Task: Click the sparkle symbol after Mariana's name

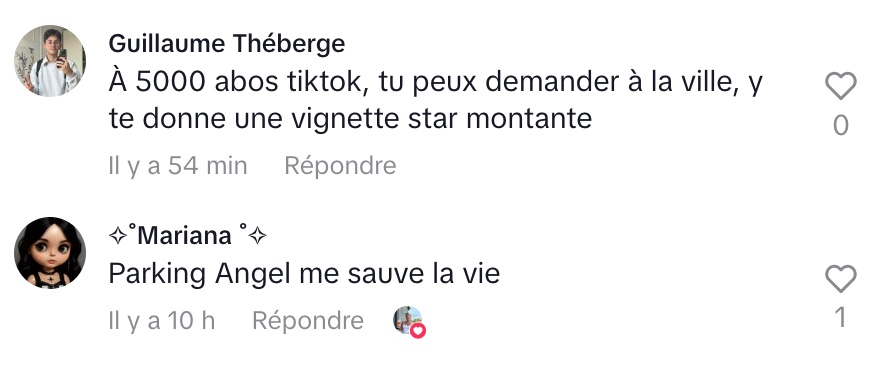Action: (258, 235)
